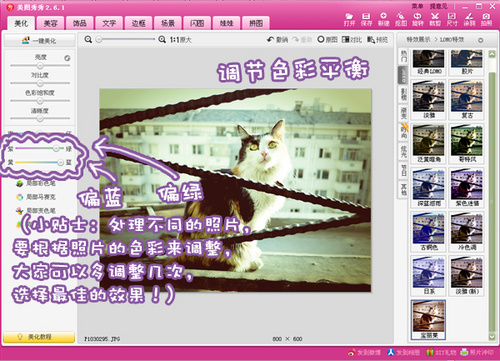Apply the 复古 effect thumbnail
The image size is (500, 361).
tap(466, 100)
